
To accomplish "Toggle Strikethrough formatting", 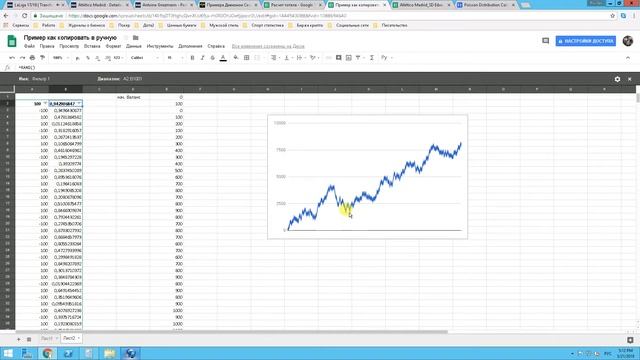I will [x=213, y=58].
